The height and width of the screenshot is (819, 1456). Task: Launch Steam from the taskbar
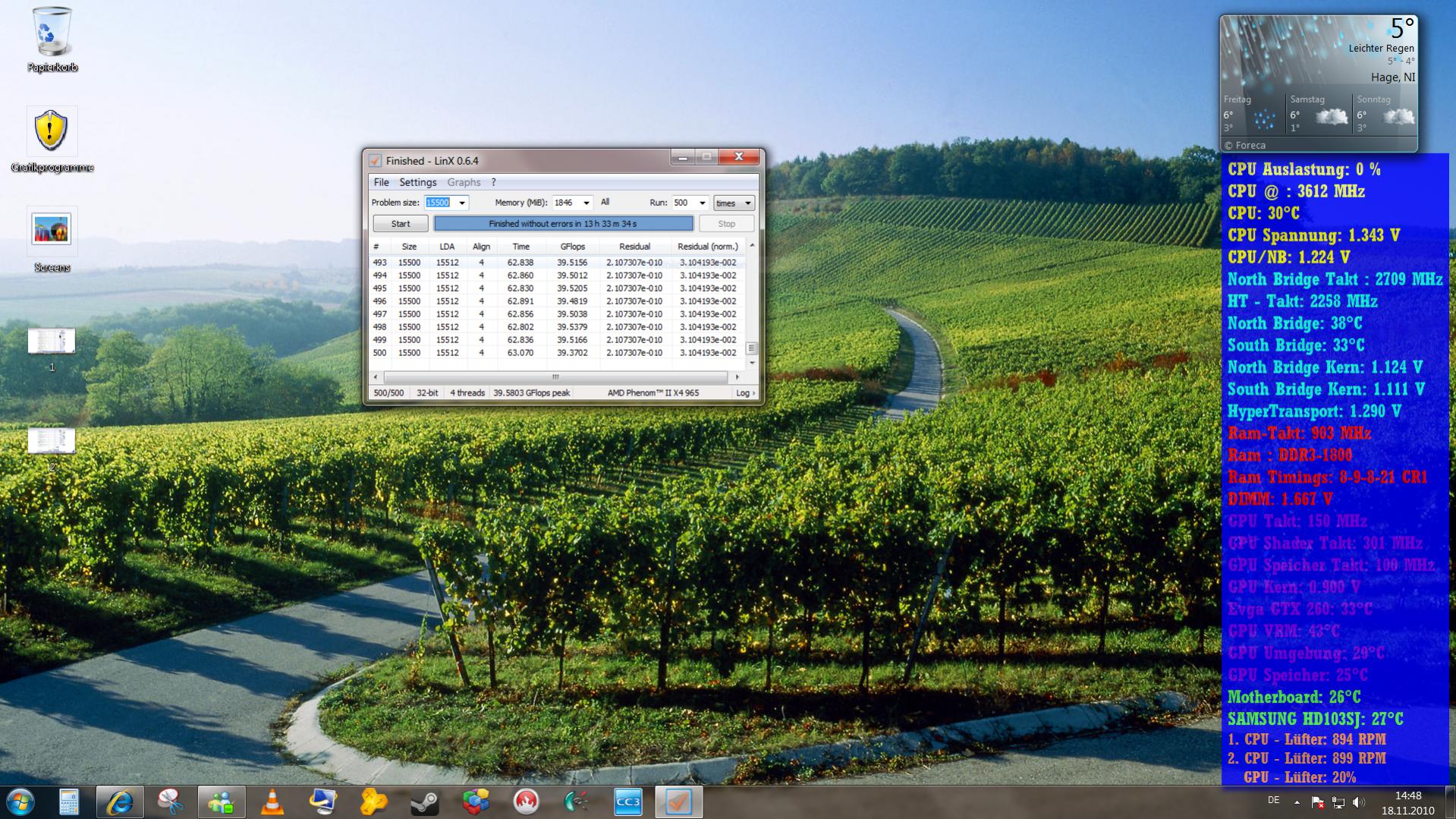point(424,802)
